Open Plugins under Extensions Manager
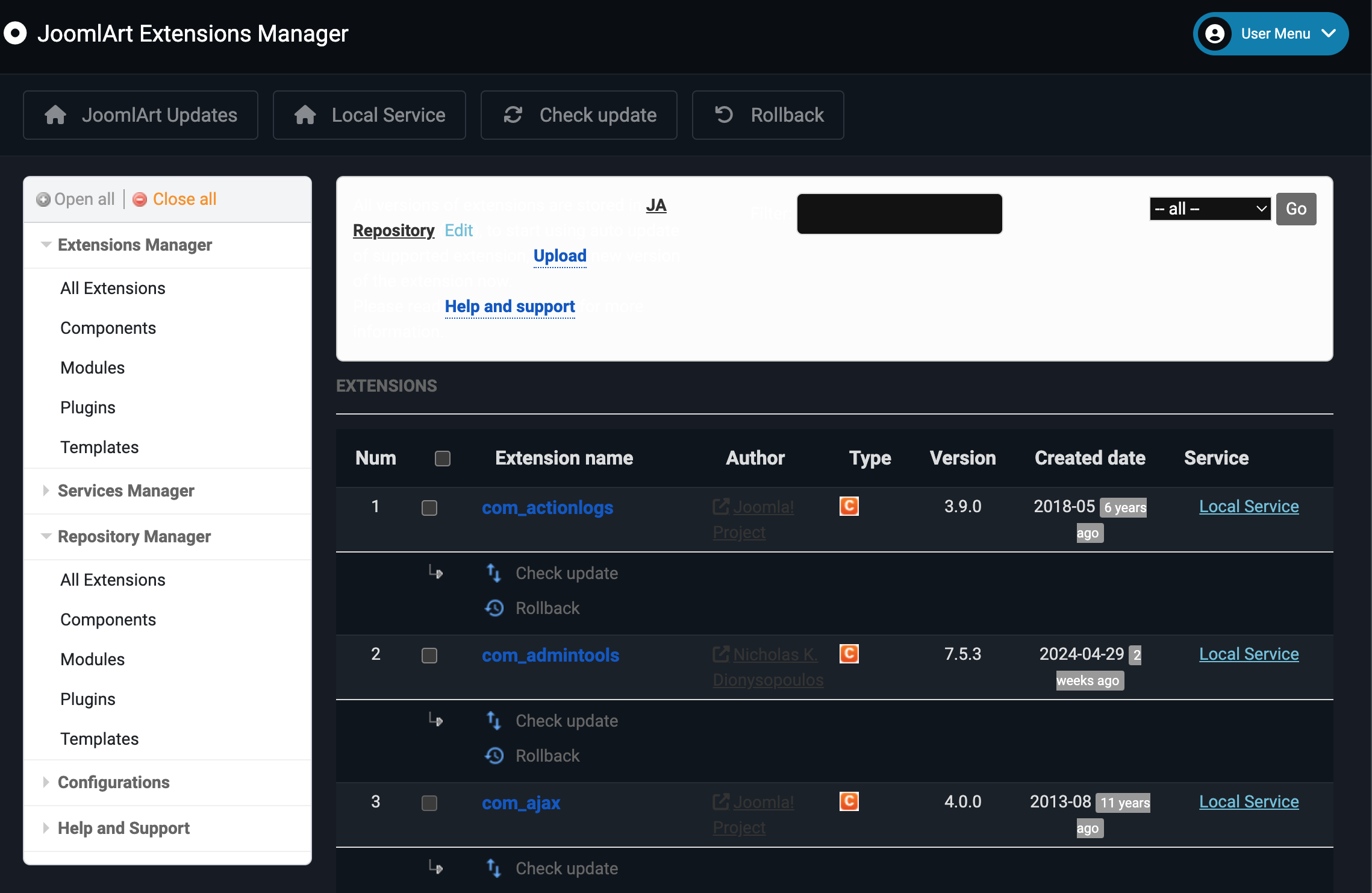Image resolution: width=1372 pixels, height=893 pixels. [88, 407]
